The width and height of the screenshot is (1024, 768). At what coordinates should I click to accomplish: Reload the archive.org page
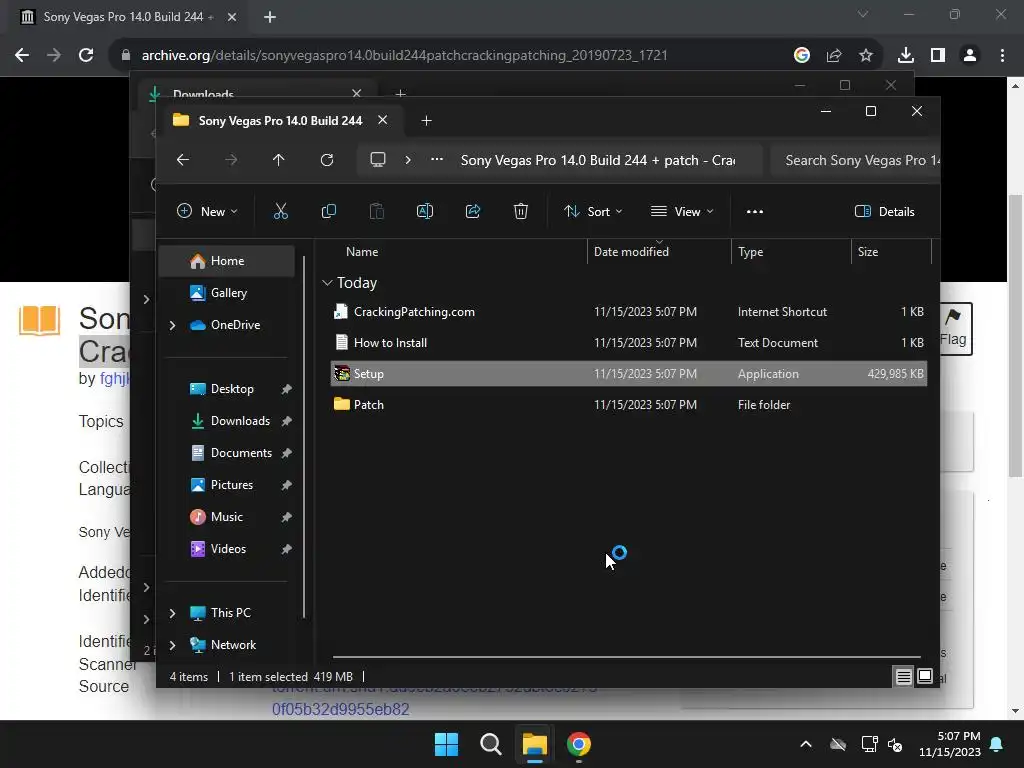pyautogui.click(x=86, y=56)
